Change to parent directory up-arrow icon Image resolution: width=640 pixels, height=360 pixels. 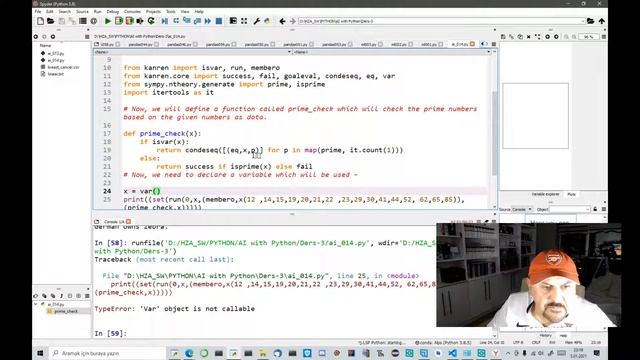click(601, 21)
